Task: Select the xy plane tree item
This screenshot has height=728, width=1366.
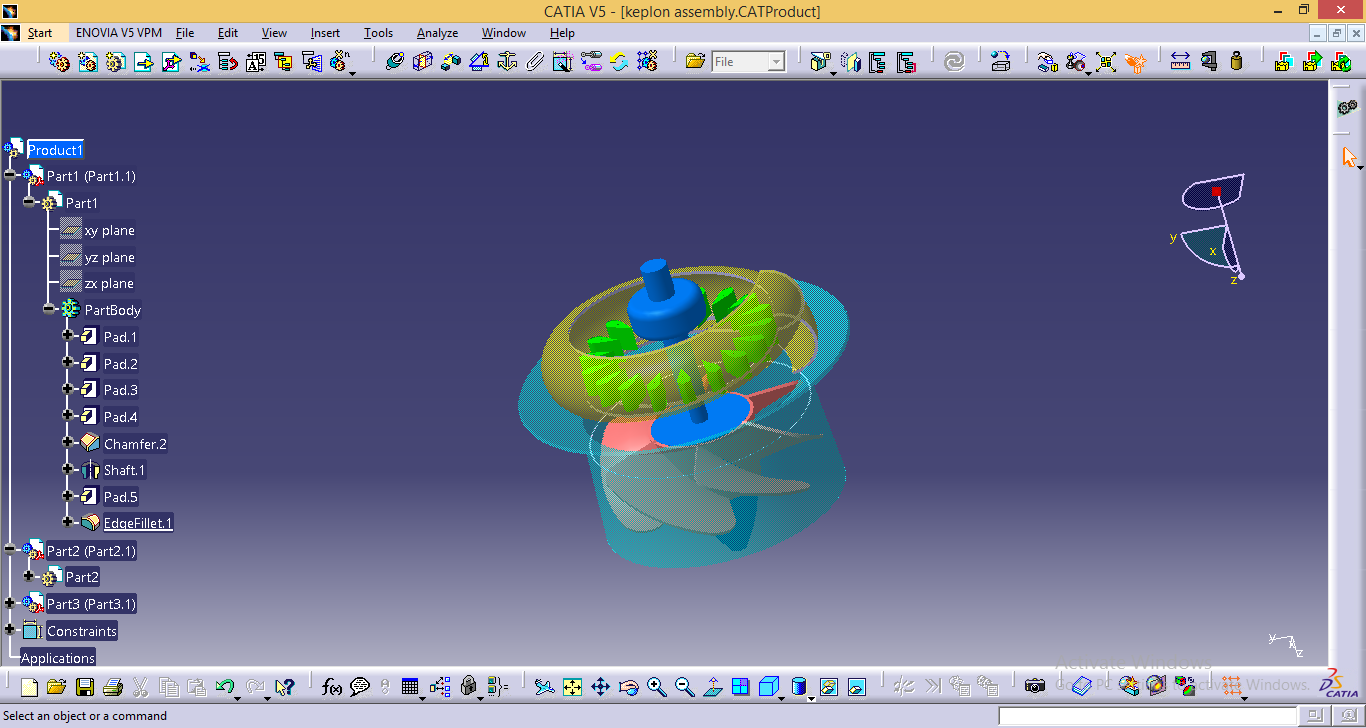Action: [x=109, y=230]
